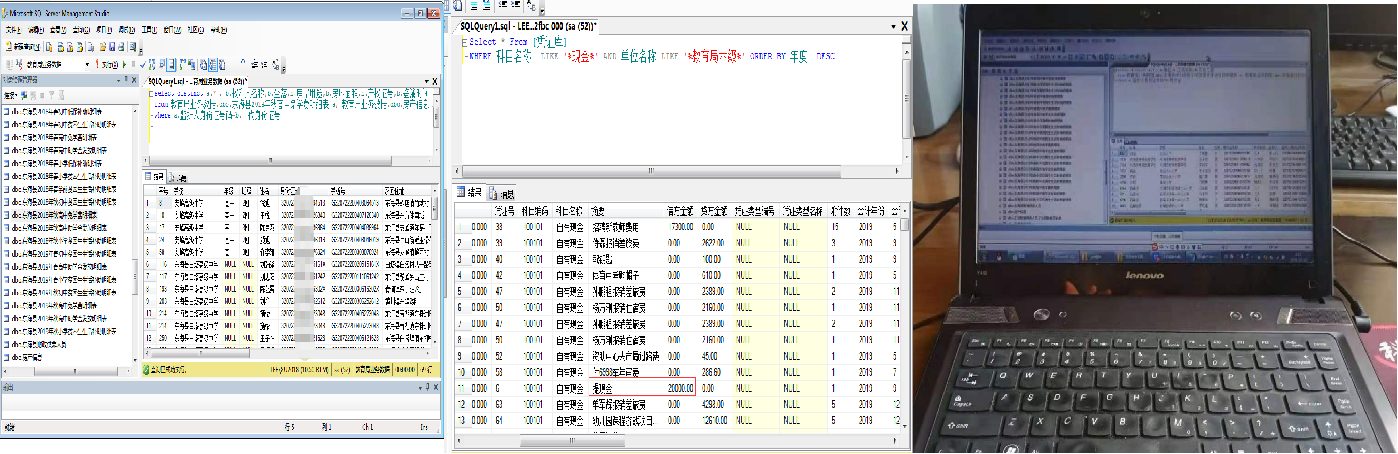
Task: Collapse the Select statement outline in right editor
Action: pyautogui.click(x=463, y=43)
